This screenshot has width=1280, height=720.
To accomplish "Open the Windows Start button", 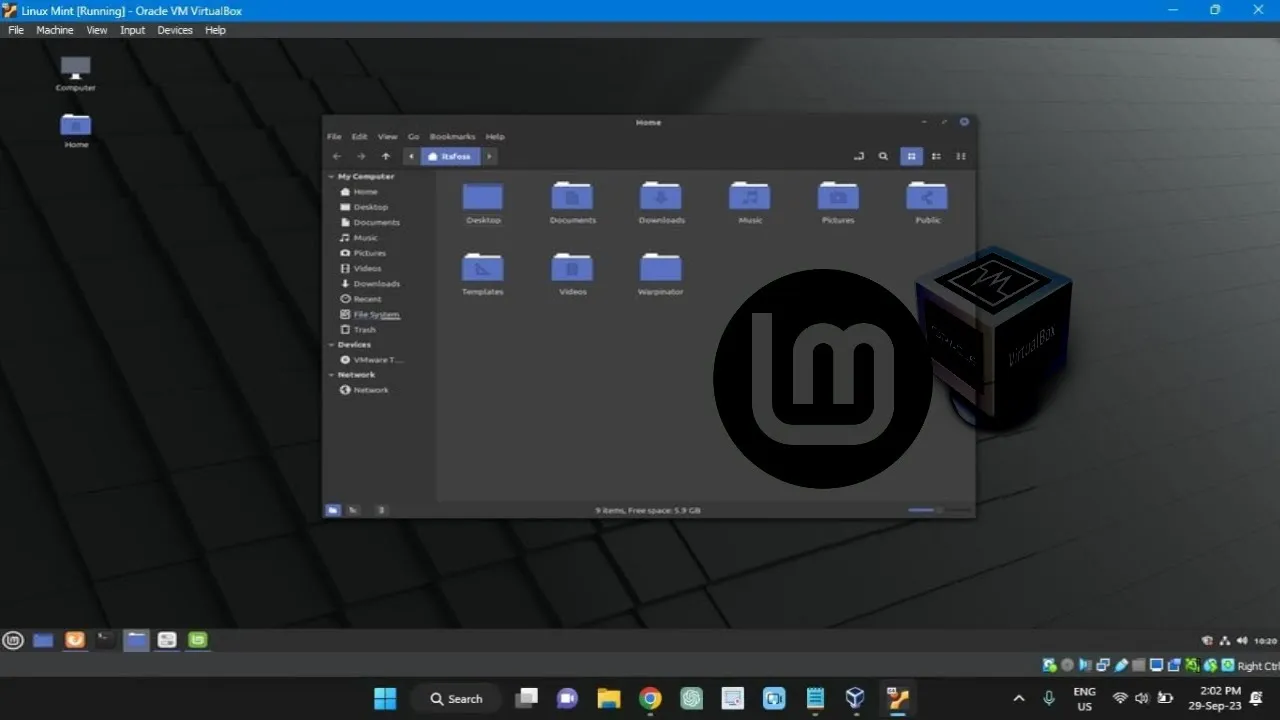I will pos(385,698).
